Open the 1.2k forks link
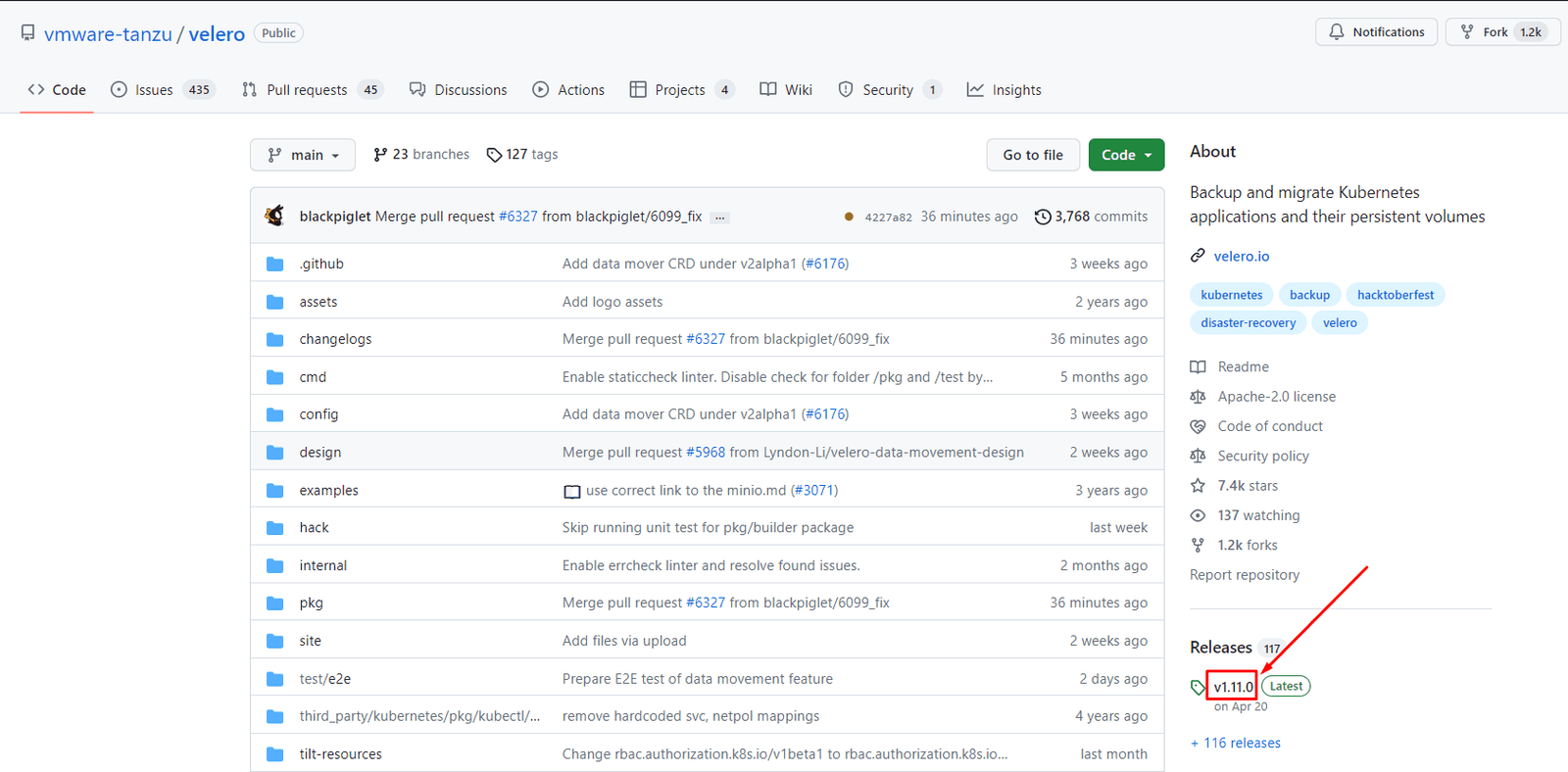Image resolution: width=1568 pixels, height=772 pixels. click(x=1248, y=546)
